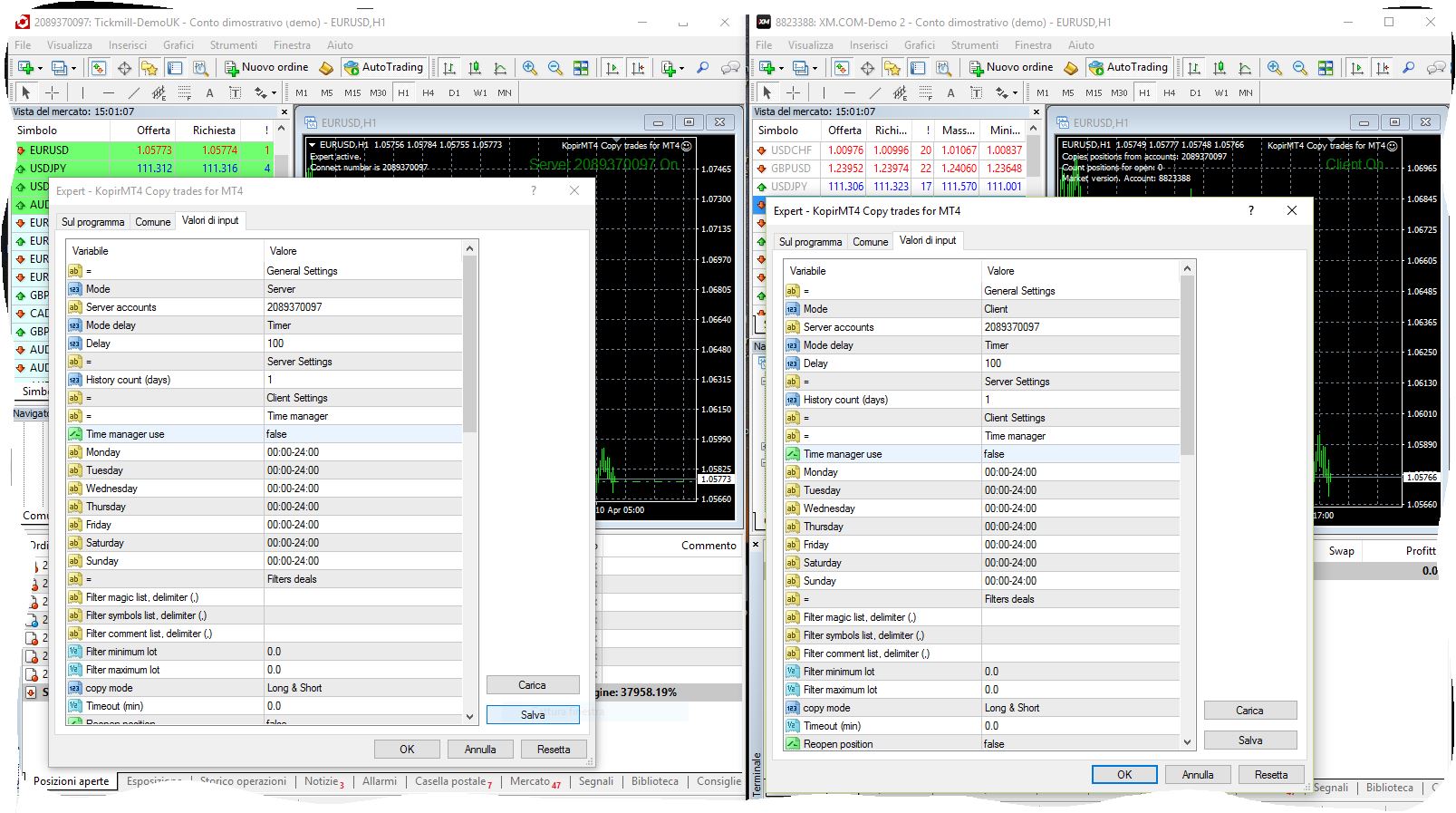1456x813 pixels.
Task: Open profiles dropdown arrow in XM toolbar
Action: (815, 68)
